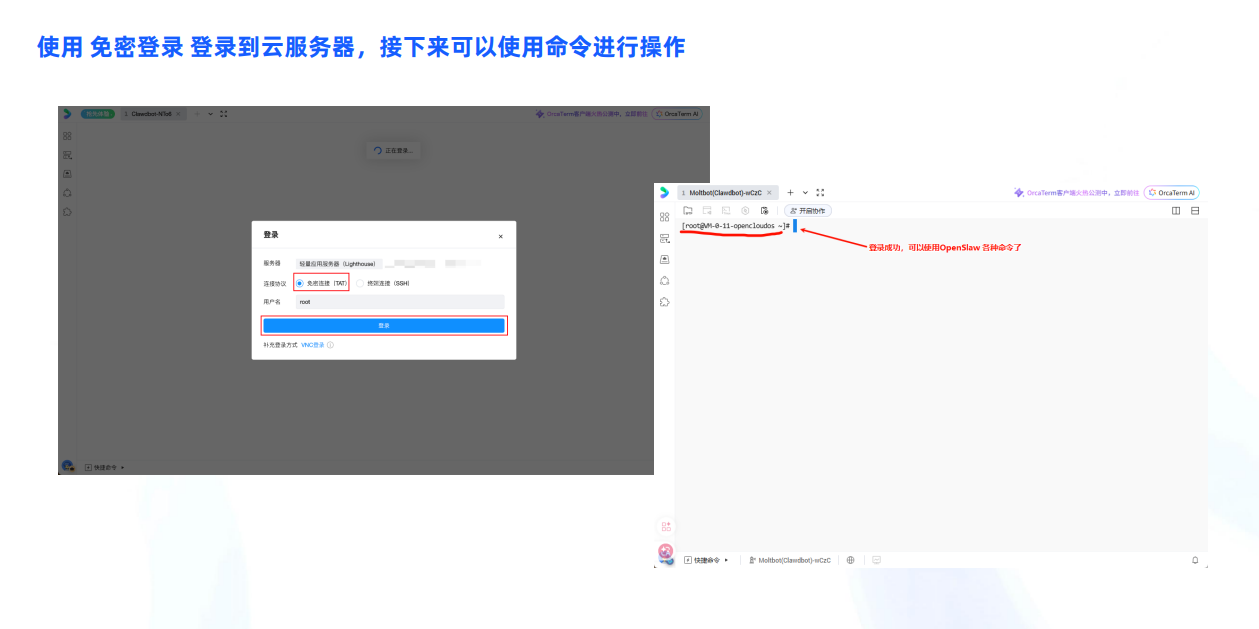
Task: Close the 登录 dialog
Action: [x=501, y=236]
